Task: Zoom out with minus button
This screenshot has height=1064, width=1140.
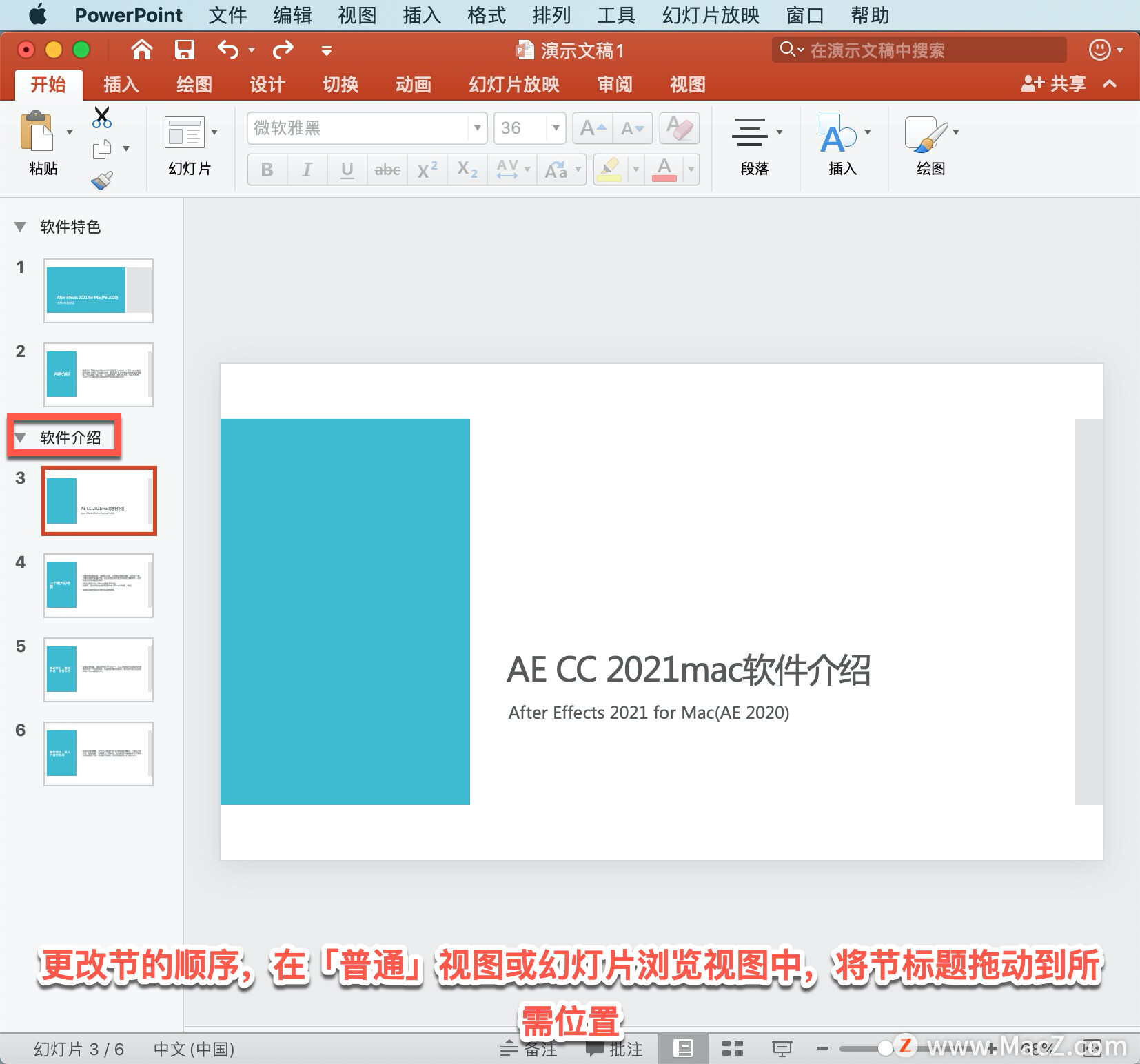Action: coord(822,1049)
